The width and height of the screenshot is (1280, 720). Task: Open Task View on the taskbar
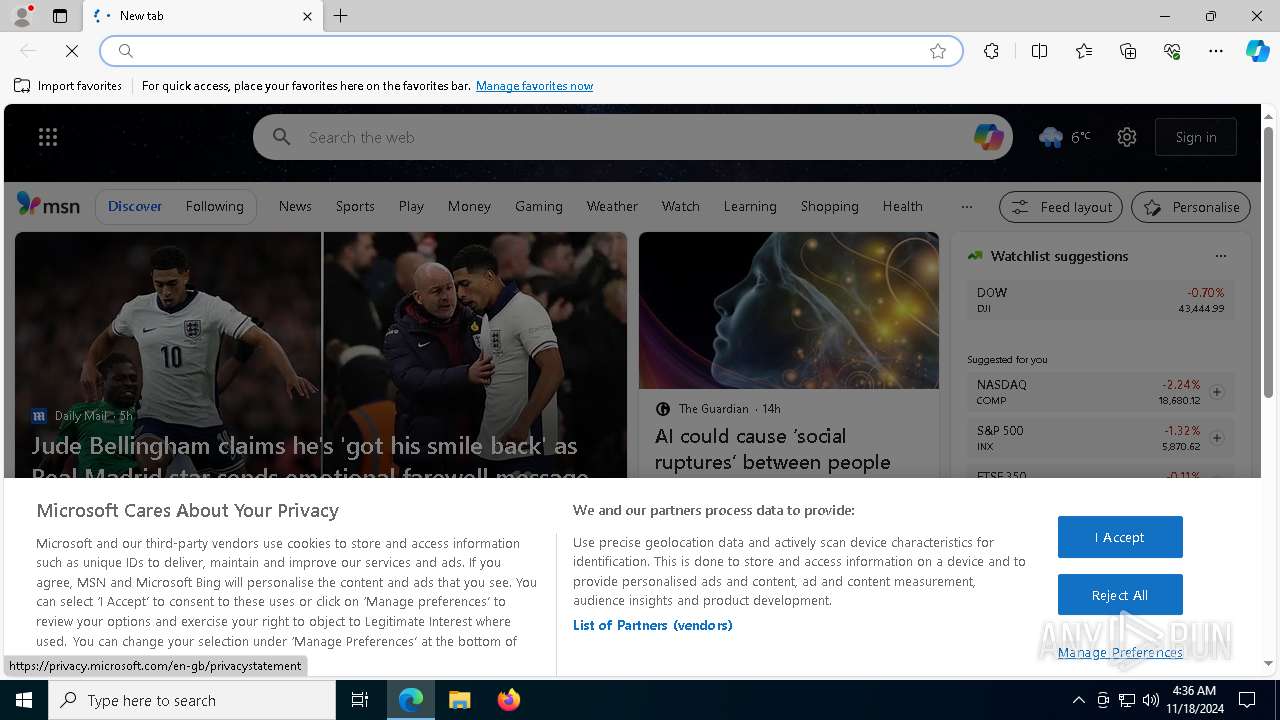360,700
